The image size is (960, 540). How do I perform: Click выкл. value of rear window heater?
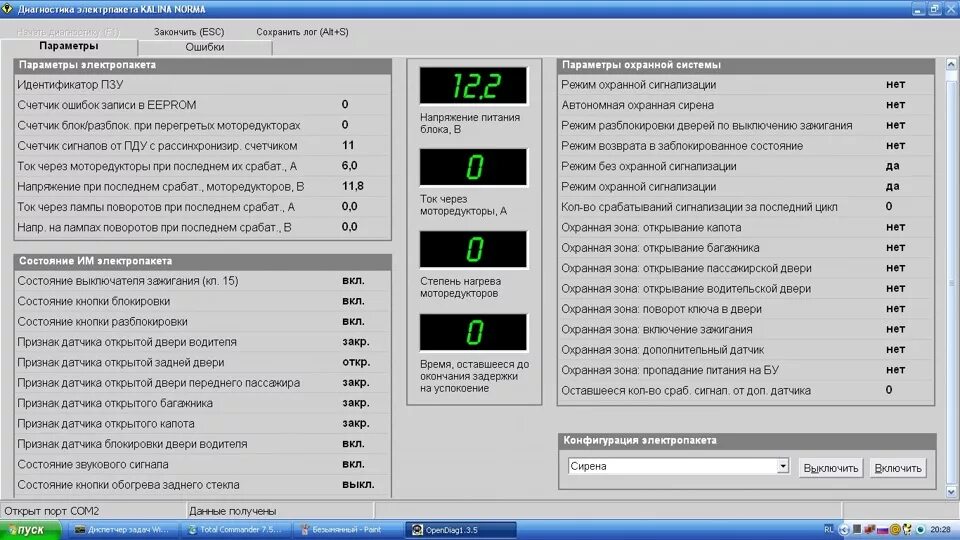click(x=358, y=484)
